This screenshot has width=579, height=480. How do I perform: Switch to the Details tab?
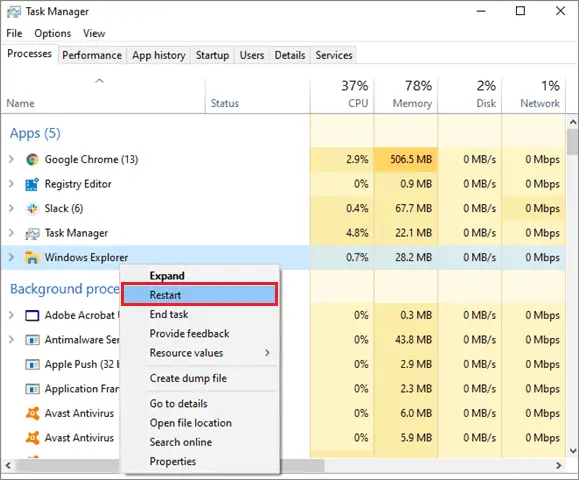pos(290,55)
